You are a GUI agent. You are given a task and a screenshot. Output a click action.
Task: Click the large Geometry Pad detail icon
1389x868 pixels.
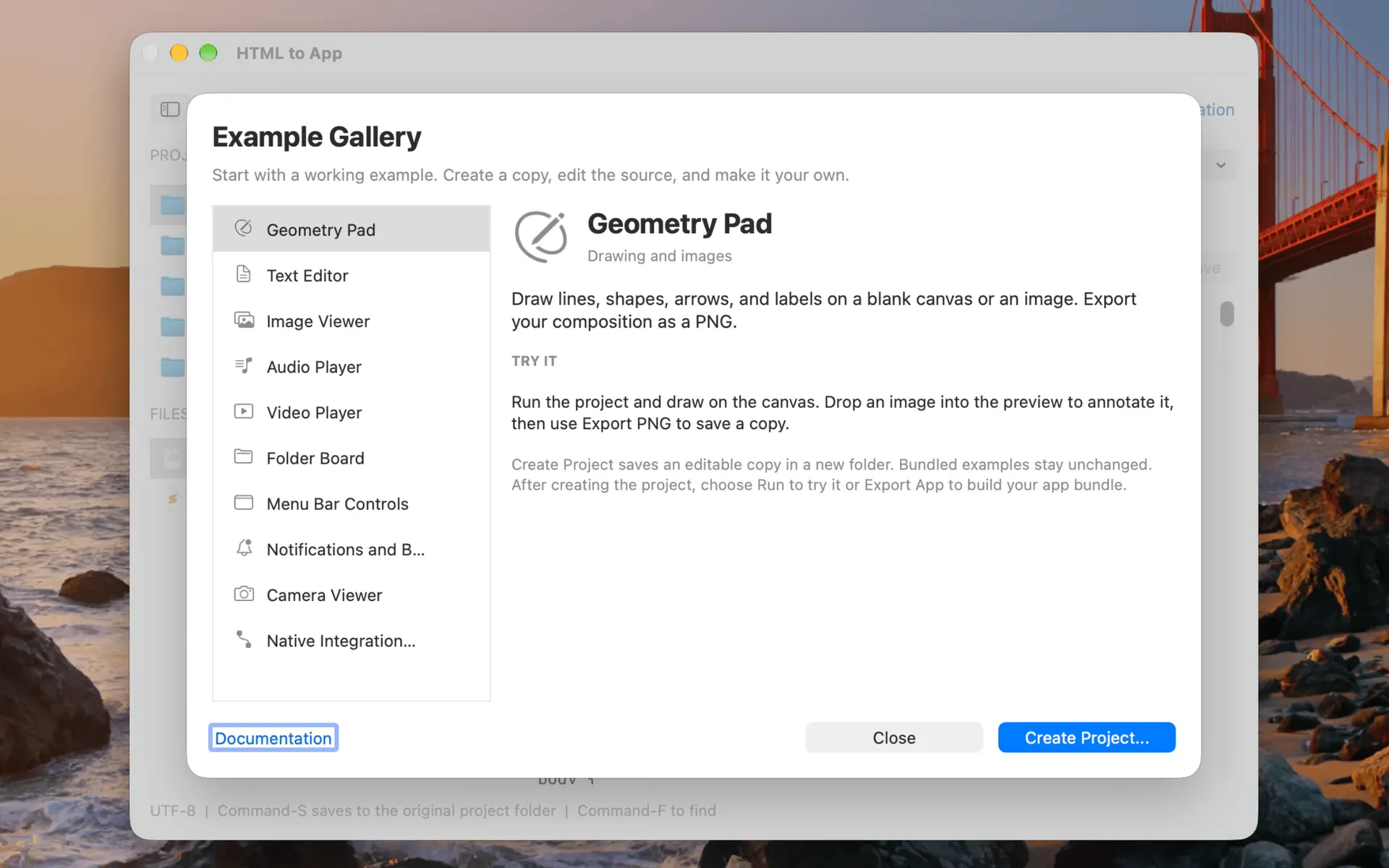540,237
